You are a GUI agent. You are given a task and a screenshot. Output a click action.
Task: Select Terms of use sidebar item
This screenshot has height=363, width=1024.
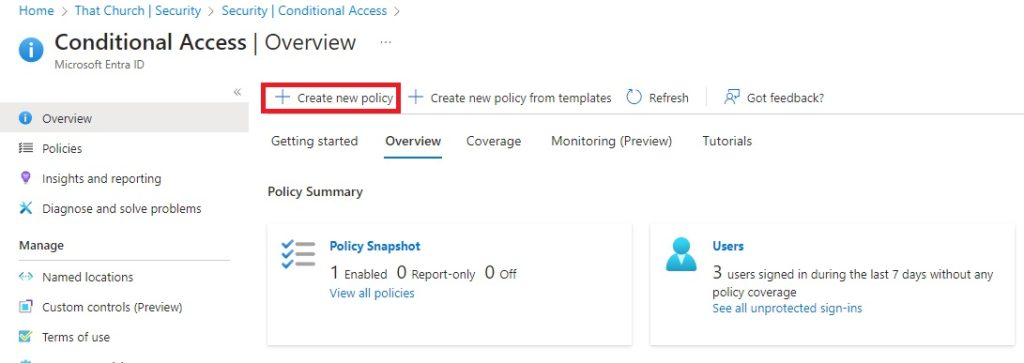[x=76, y=337]
